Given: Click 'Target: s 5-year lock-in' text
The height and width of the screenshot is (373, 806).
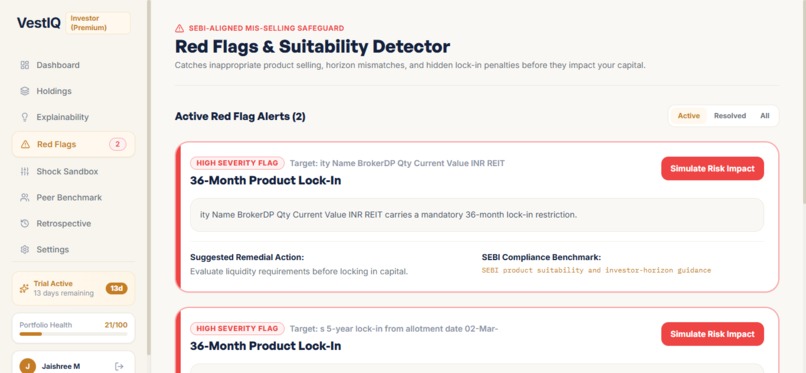Looking at the screenshot, I should [394, 329].
